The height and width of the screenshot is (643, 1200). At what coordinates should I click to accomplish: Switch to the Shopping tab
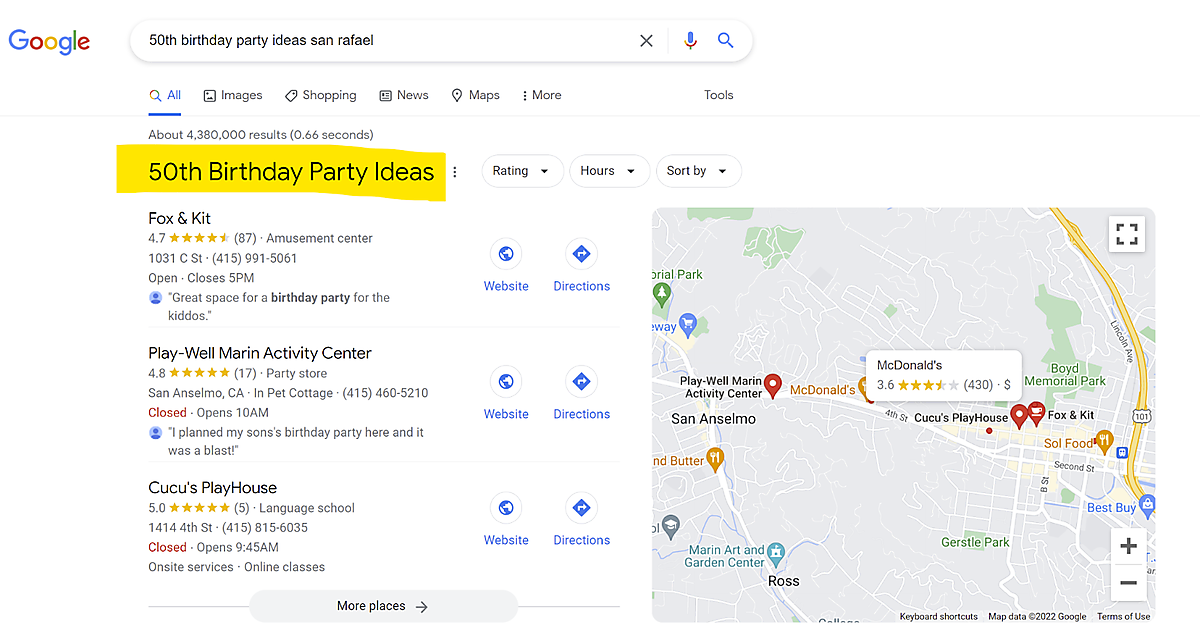[x=320, y=95]
